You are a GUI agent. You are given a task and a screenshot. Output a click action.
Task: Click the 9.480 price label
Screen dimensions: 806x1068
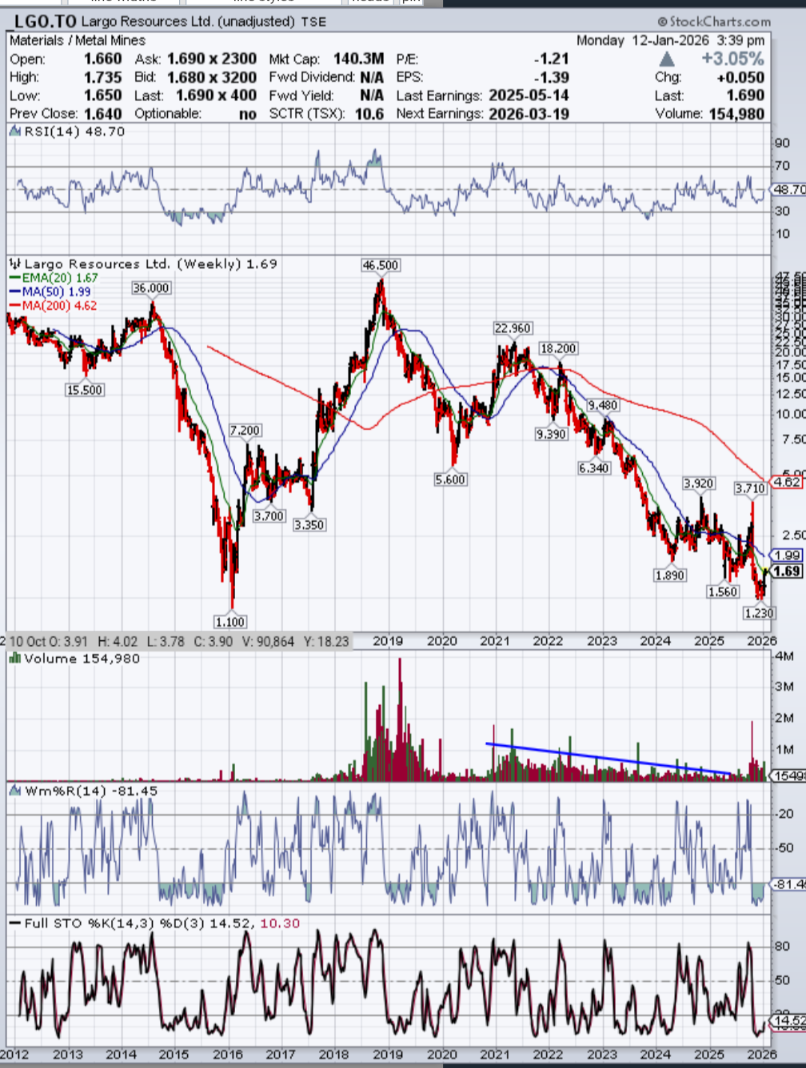[x=602, y=405]
